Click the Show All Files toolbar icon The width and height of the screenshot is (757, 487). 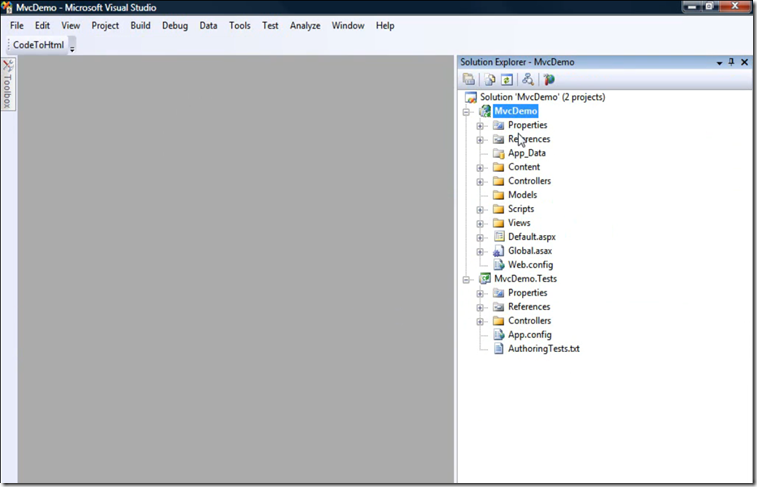(x=490, y=80)
